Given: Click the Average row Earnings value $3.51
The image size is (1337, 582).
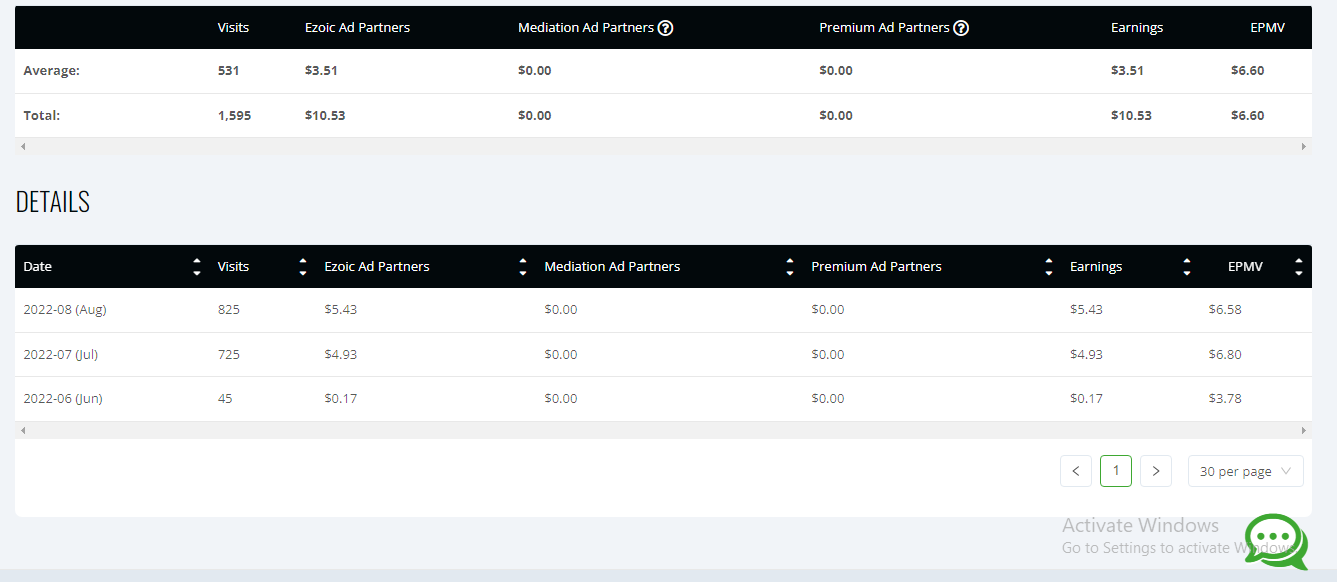Looking at the screenshot, I should [x=1127, y=71].
